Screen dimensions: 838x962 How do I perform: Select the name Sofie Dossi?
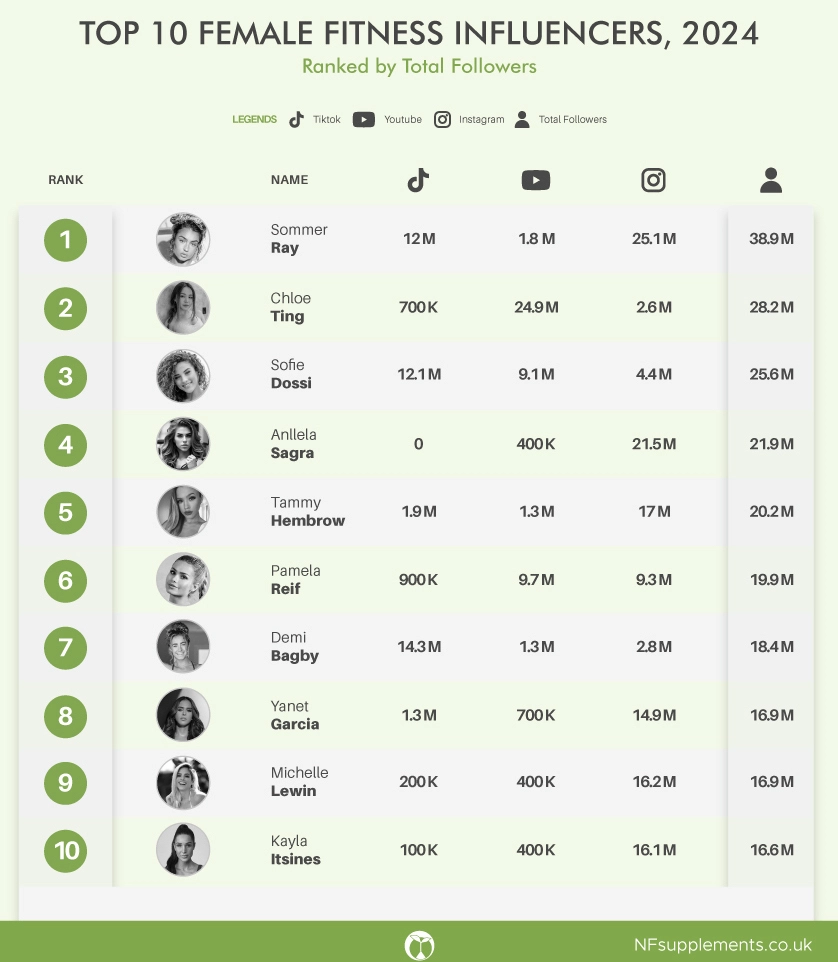tap(291, 374)
